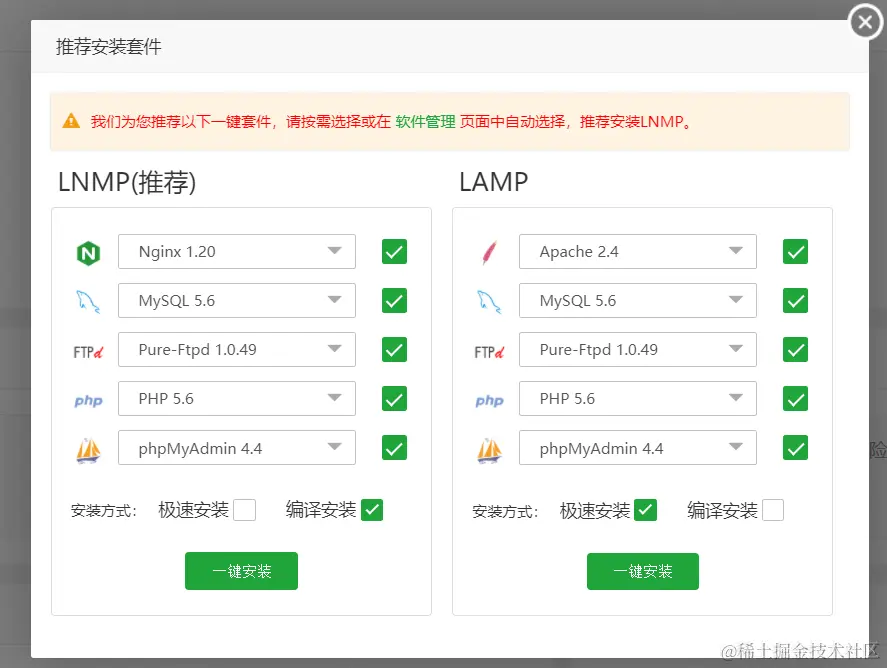Open the 软件管理 green link
This screenshot has width=887, height=668.
point(425,122)
